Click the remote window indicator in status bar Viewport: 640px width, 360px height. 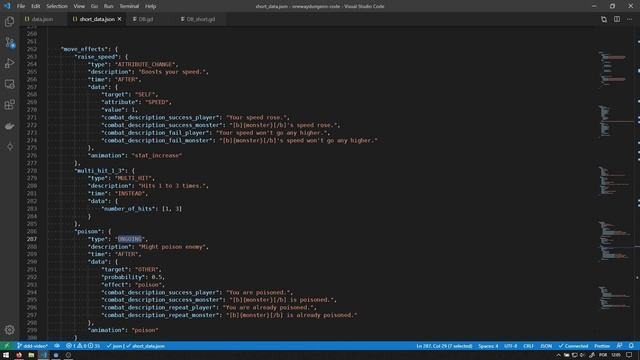pyautogui.click(x=6, y=346)
